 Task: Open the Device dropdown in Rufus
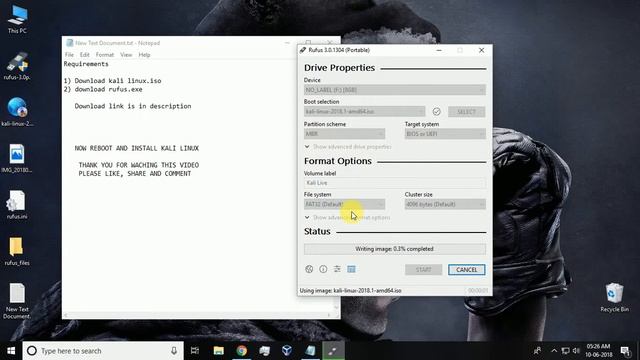(395, 90)
